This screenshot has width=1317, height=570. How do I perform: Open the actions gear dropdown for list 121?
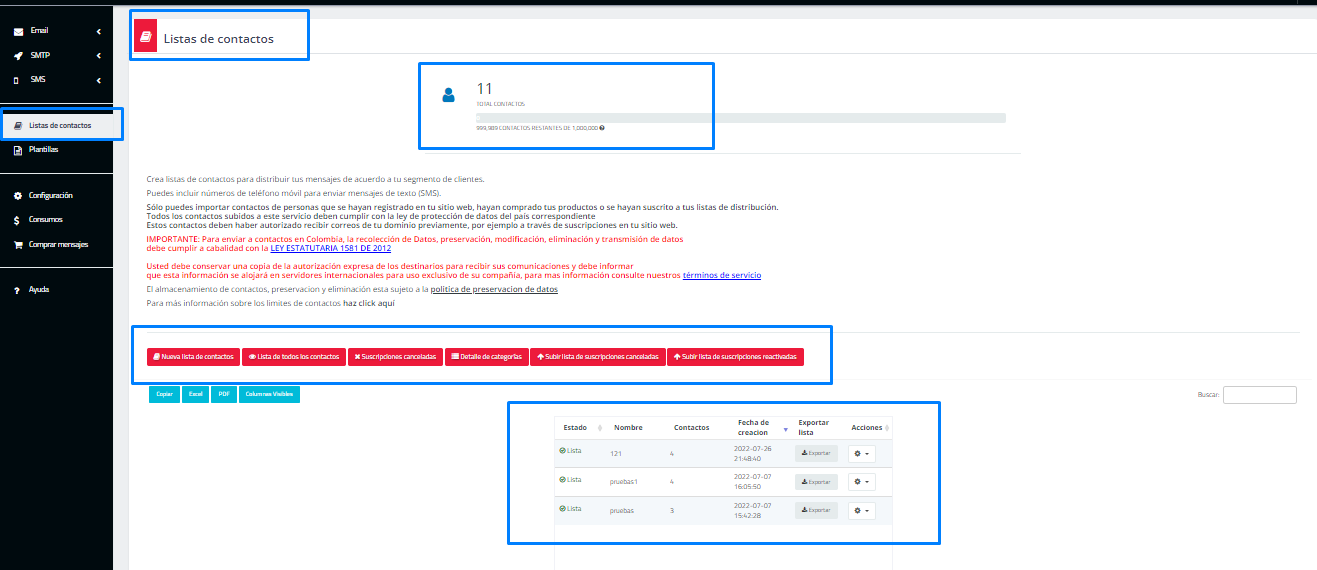pos(860,453)
